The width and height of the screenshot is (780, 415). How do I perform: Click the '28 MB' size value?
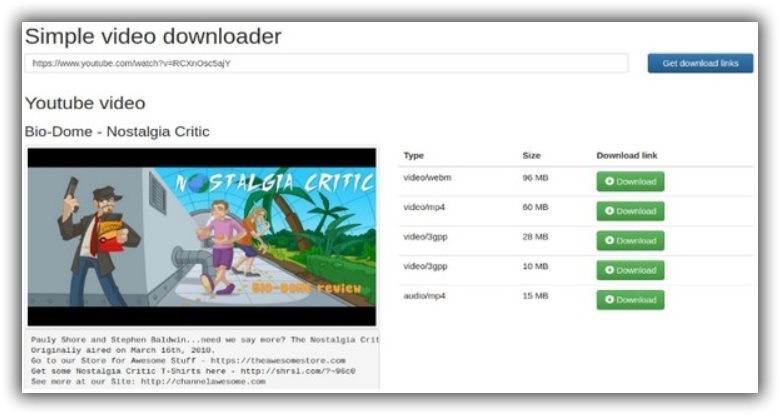(x=535, y=237)
